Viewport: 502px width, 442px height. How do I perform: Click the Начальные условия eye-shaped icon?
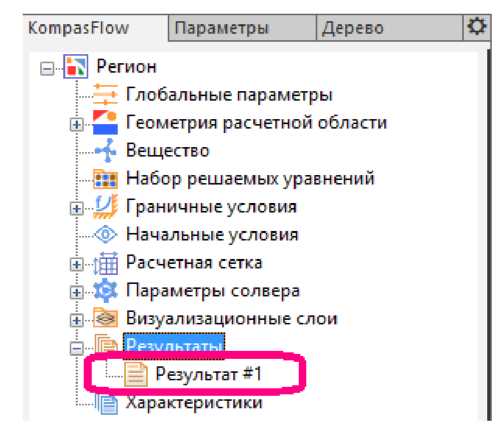pos(105,234)
